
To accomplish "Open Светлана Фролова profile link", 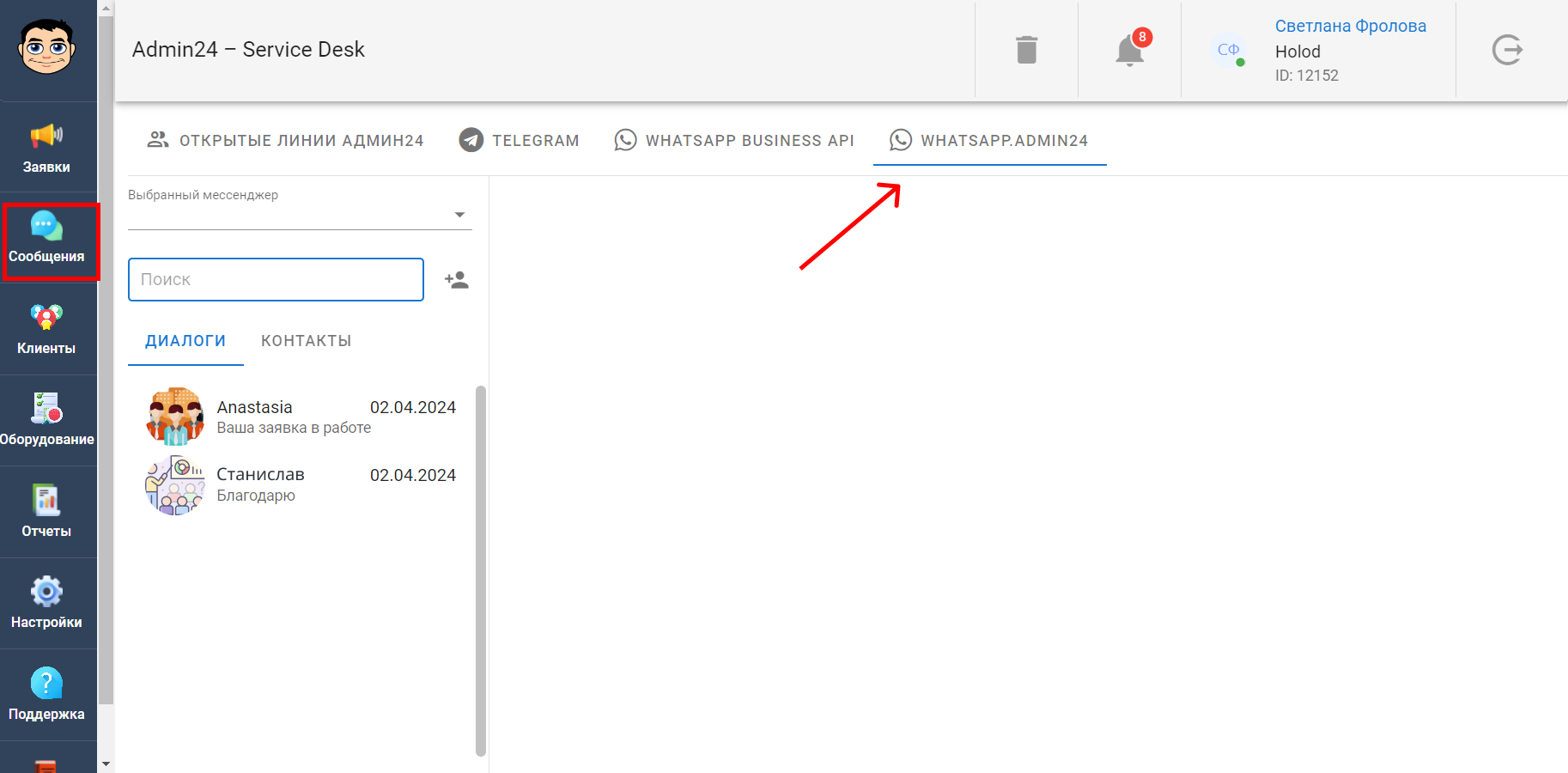I will pyautogui.click(x=1351, y=26).
